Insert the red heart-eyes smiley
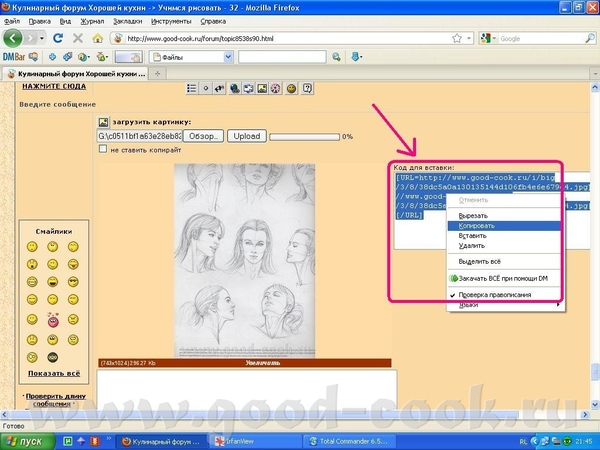This screenshot has height=450, width=600. (x=53, y=320)
